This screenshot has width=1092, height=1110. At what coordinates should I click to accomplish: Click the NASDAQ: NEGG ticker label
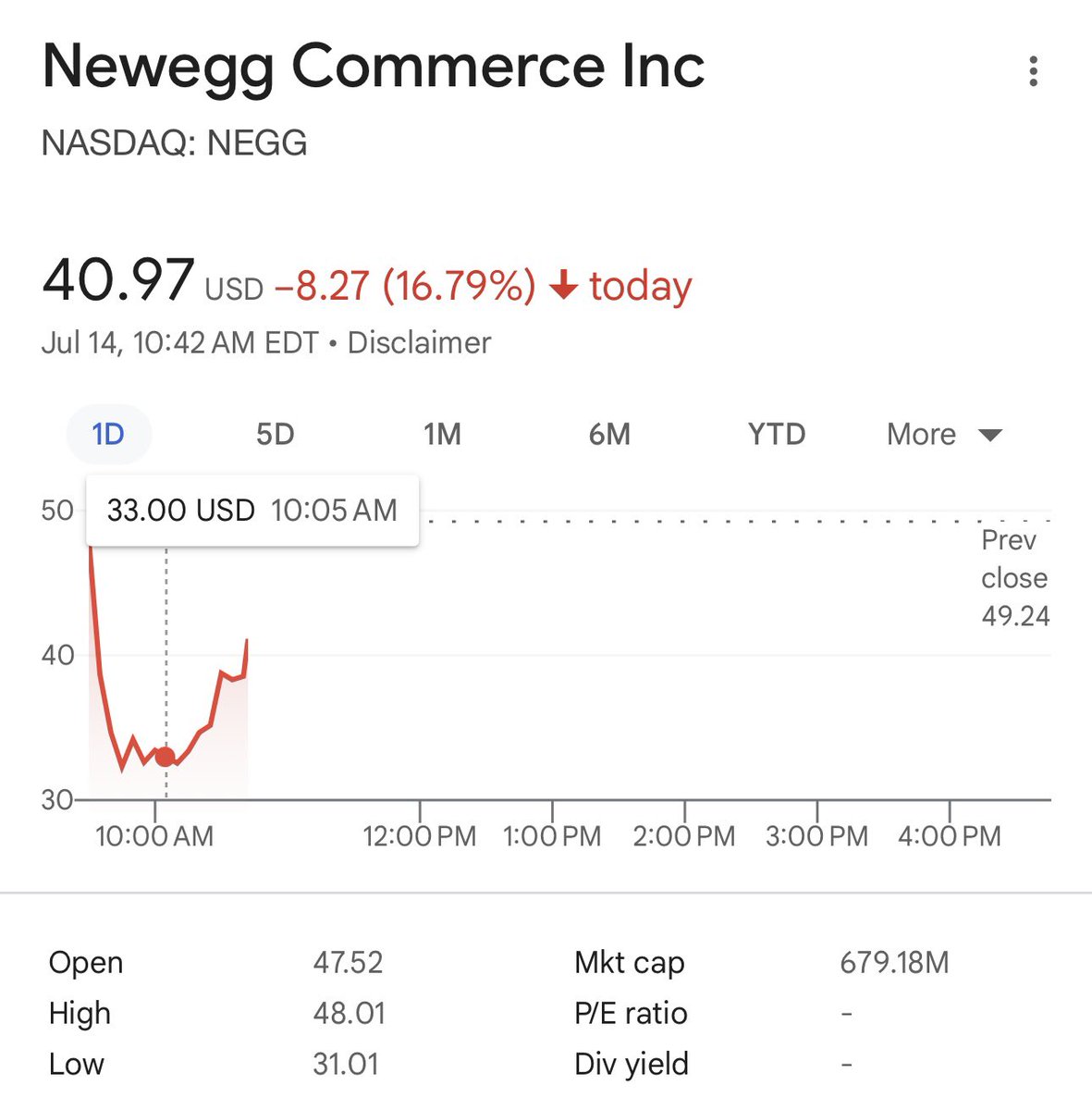coord(175,143)
